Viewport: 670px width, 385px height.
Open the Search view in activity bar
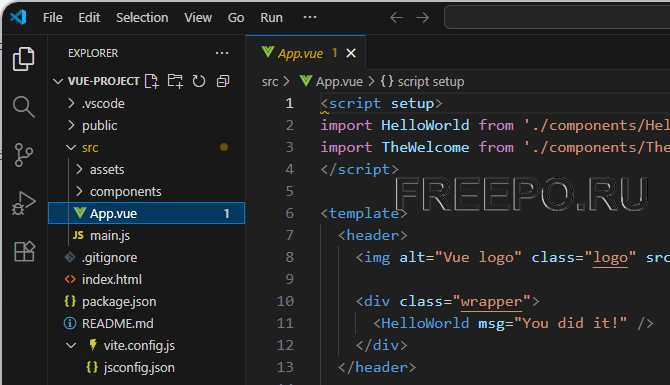tap(24, 106)
